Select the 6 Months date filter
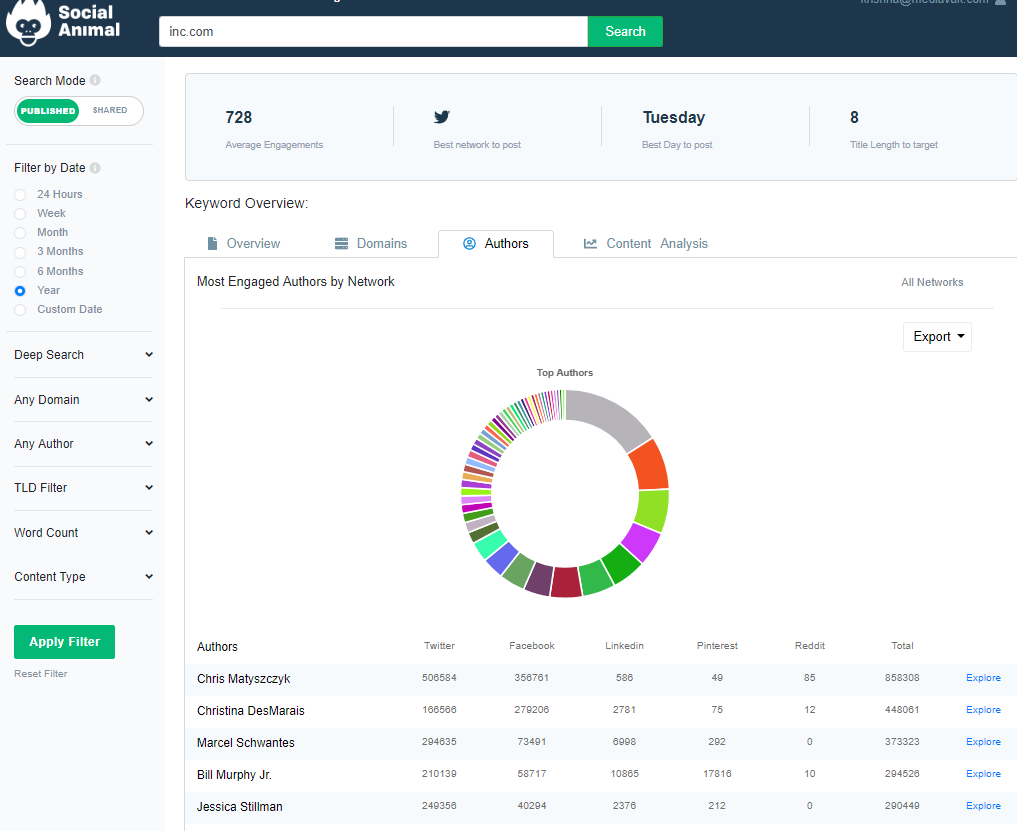Image resolution: width=1017 pixels, height=831 pixels. click(x=20, y=271)
